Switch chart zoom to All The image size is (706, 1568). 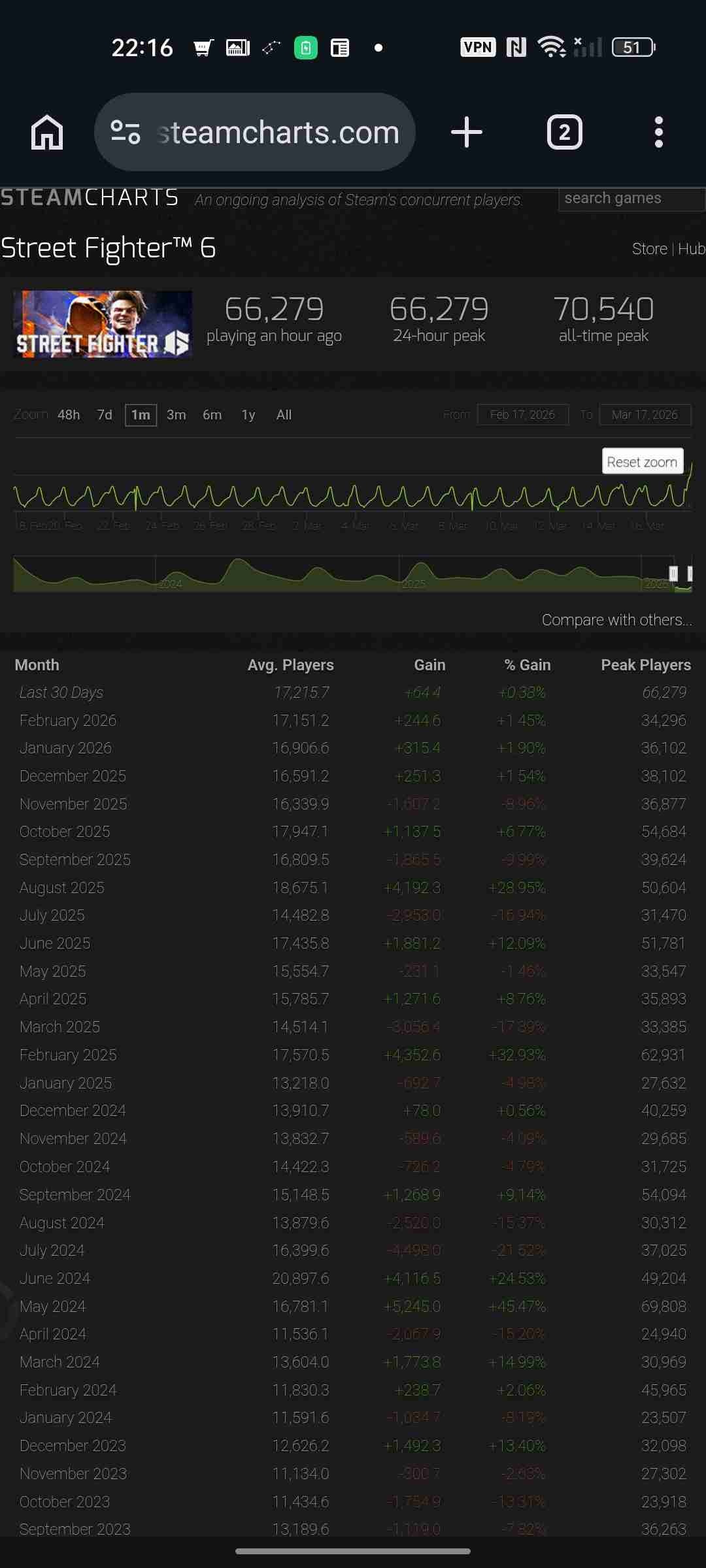click(284, 415)
